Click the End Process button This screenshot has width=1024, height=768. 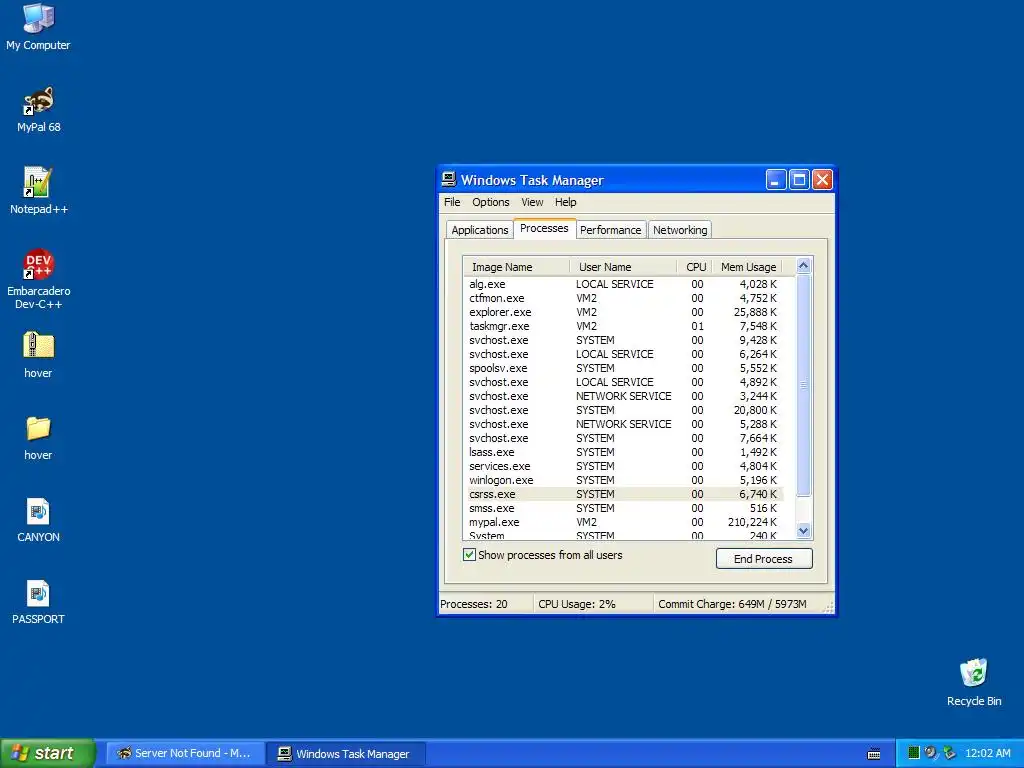coord(764,558)
